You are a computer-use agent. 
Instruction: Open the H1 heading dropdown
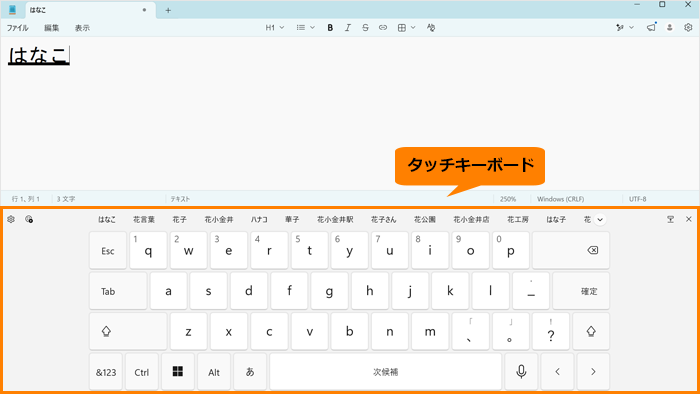tap(275, 28)
